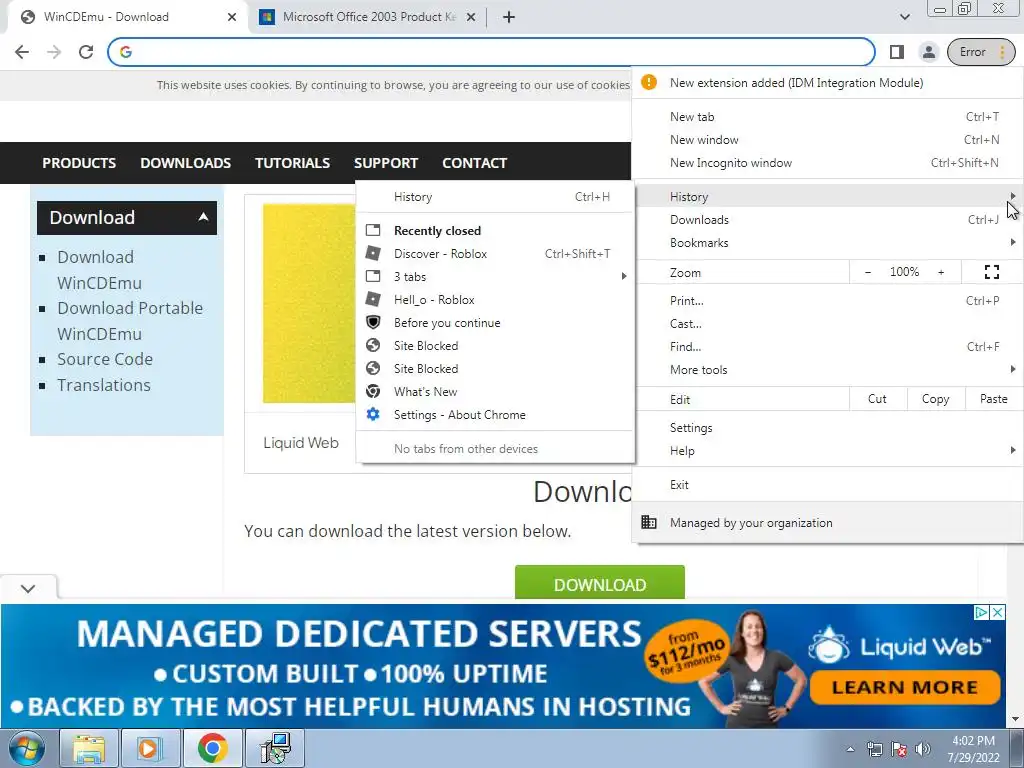Image resolution: width=1024 pixels, height=768 pixels.
Task: Click the Chrome taskbar icon
Action: [x=213, y=748]
